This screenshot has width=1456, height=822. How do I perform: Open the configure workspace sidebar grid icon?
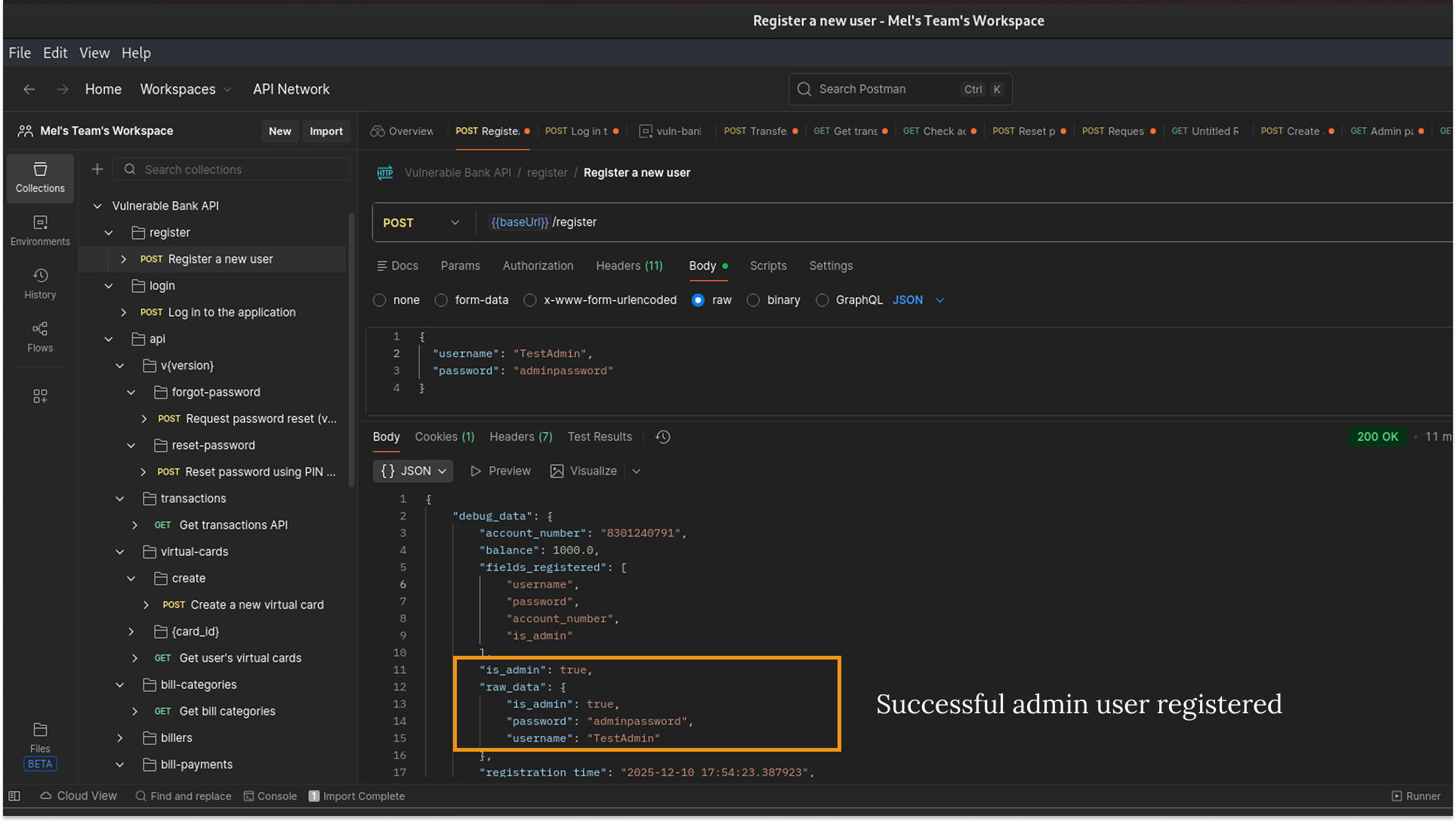(x=40, y=397)
